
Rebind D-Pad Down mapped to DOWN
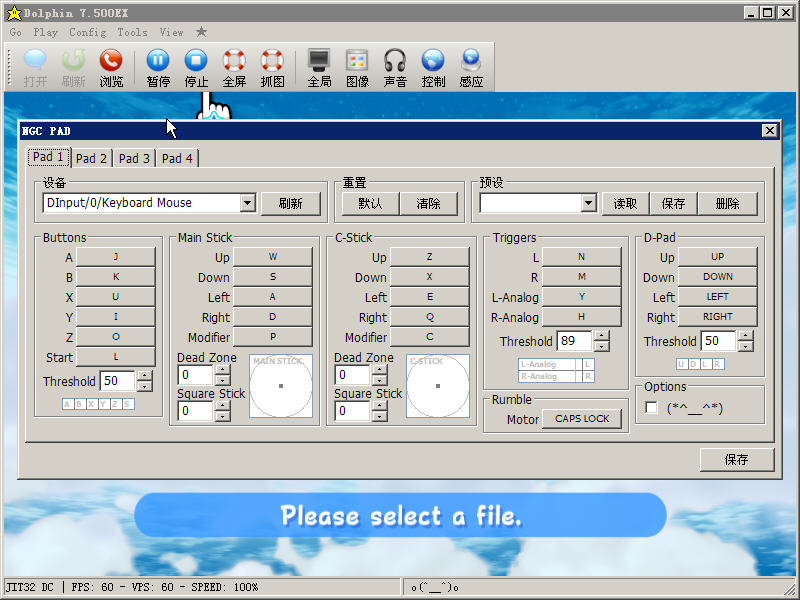(x=717, y=277)
